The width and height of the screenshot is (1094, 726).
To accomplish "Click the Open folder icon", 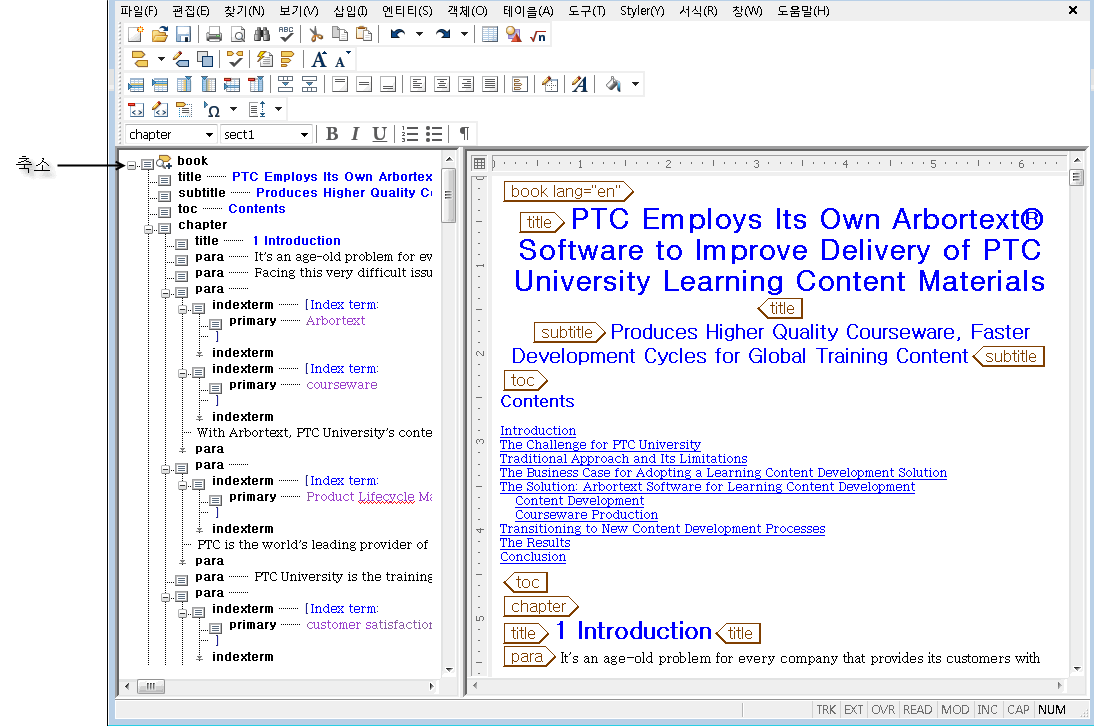I will (x=160, y=34).
